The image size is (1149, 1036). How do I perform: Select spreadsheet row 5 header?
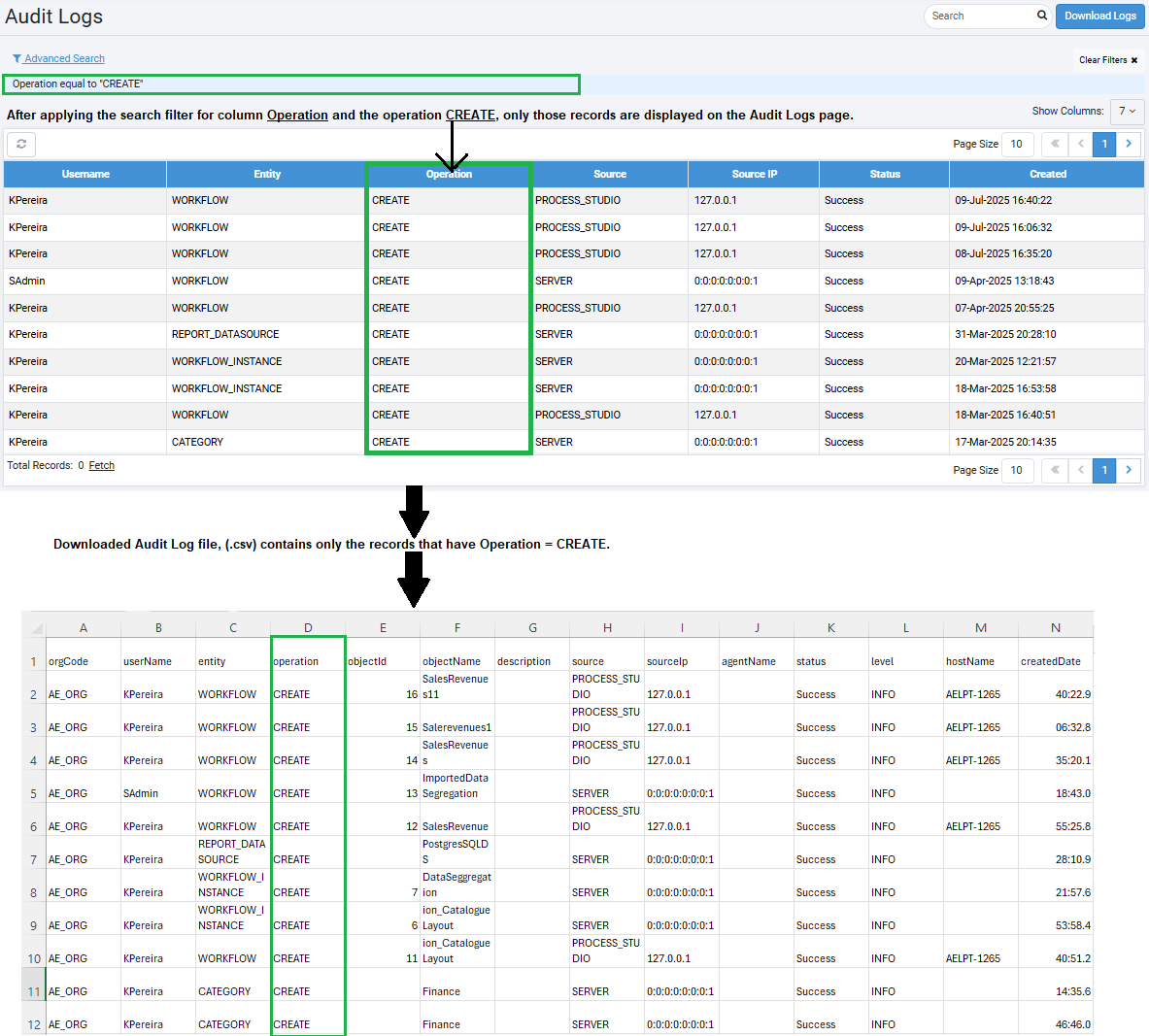pyautogui.click(x=33, y=792)
